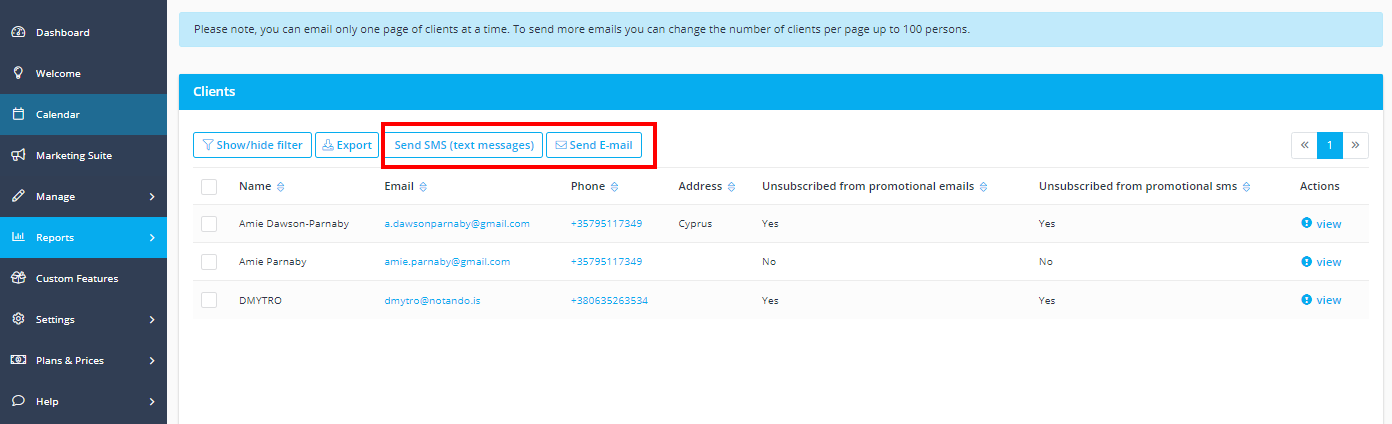Expand the Manage submenu arrow
The image size is (1392, 424).
tap(152, 197)
